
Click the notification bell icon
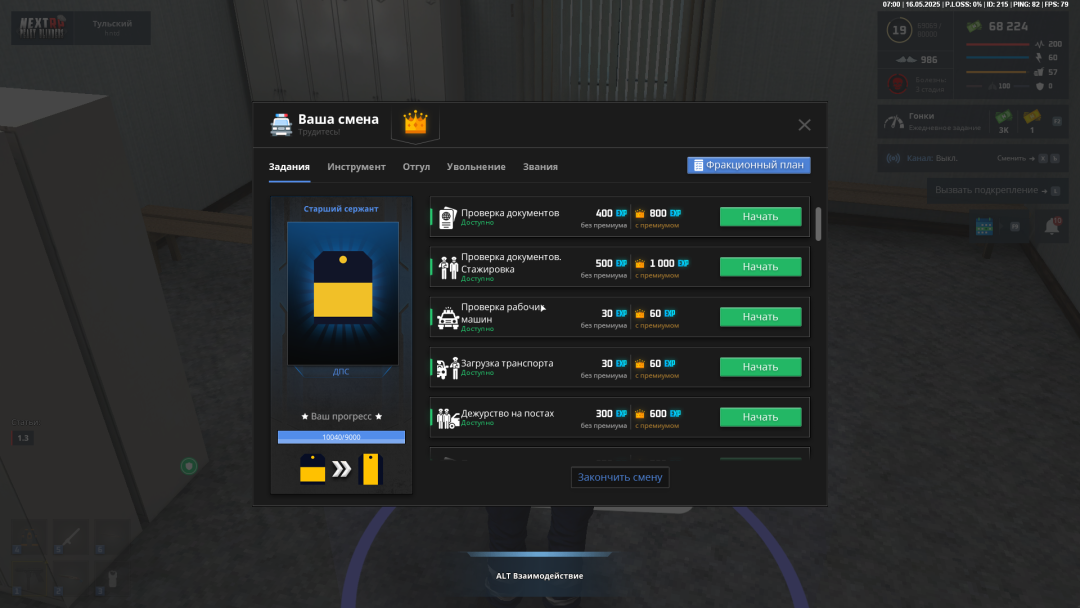point(1052,226)
